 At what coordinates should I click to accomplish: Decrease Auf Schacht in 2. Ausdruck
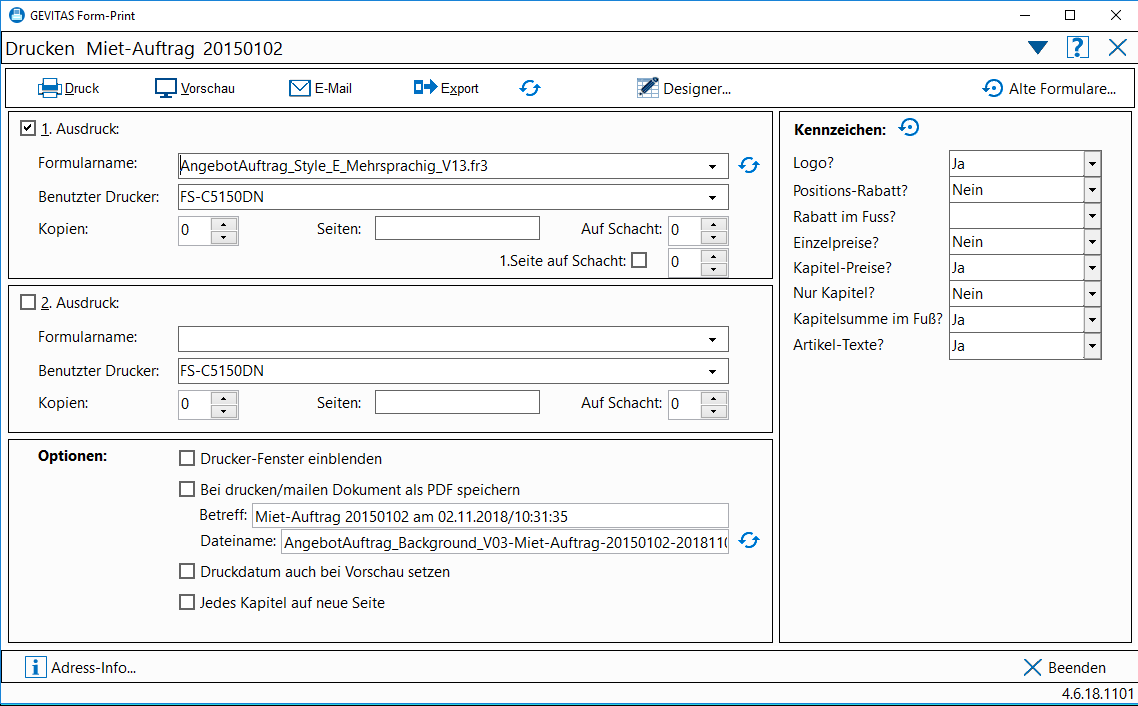pyautogui.click(x=714, y=411)
